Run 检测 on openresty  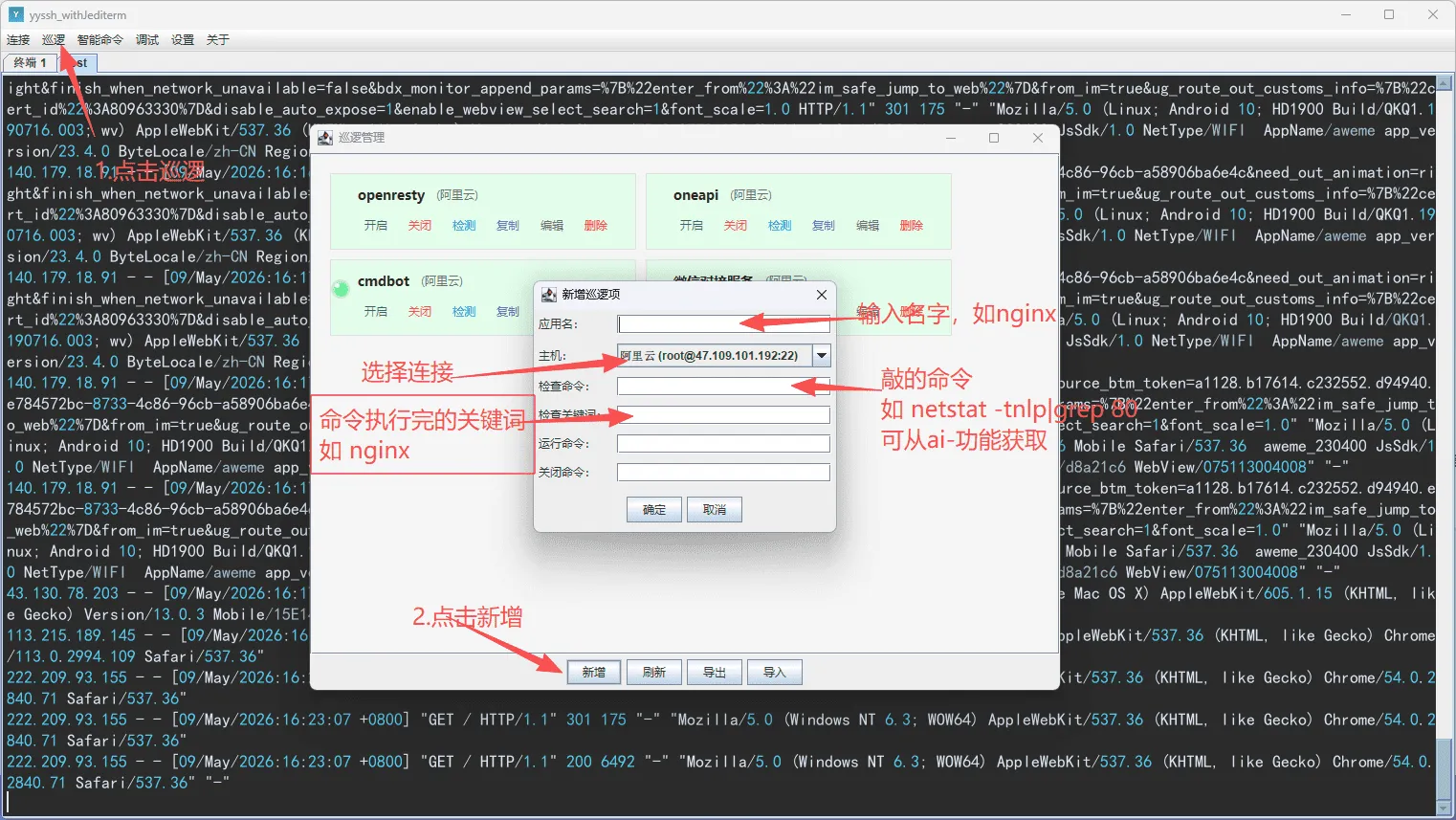tap(464, 226)
